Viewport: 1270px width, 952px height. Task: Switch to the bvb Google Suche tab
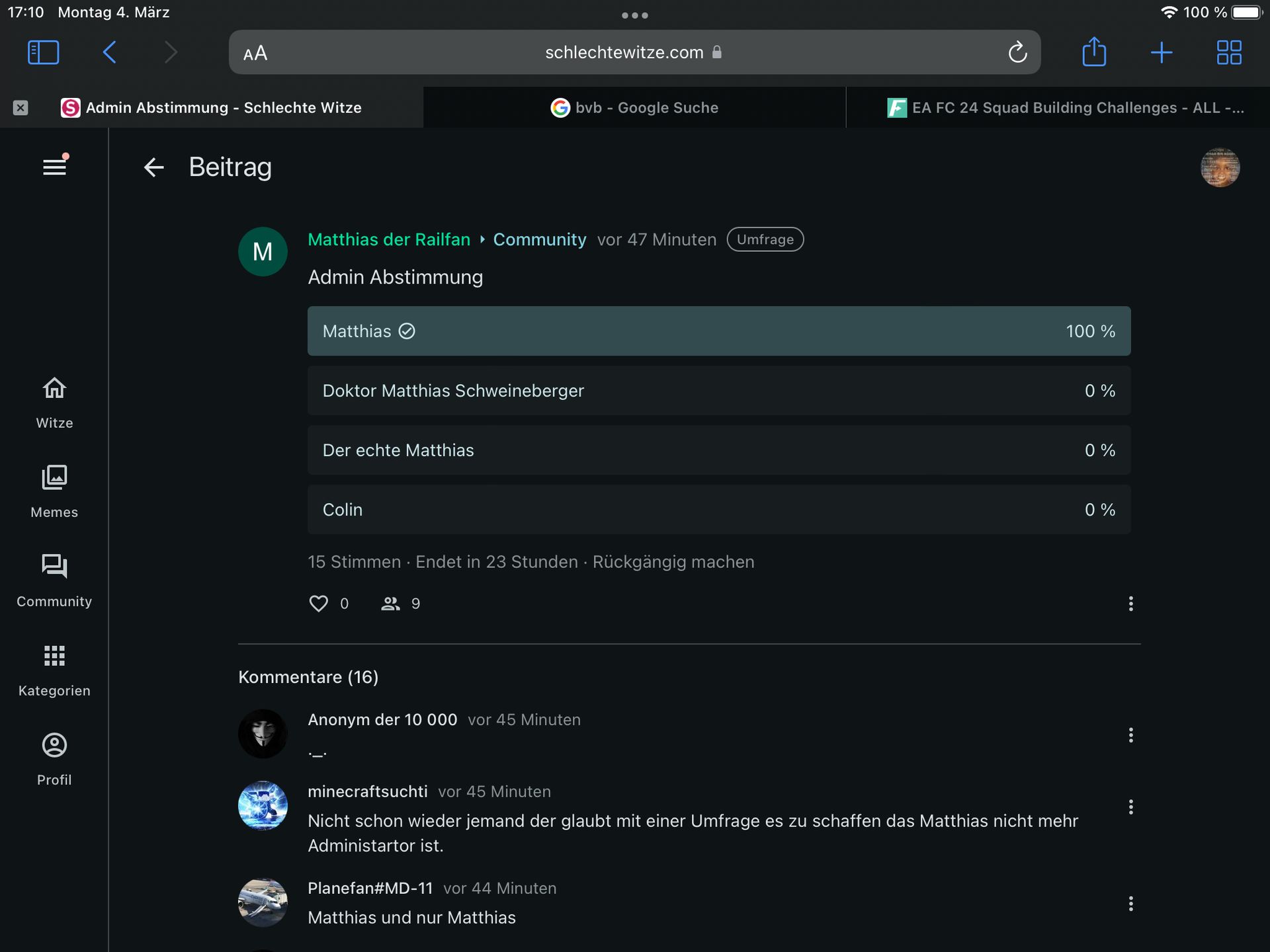[634, 108]
